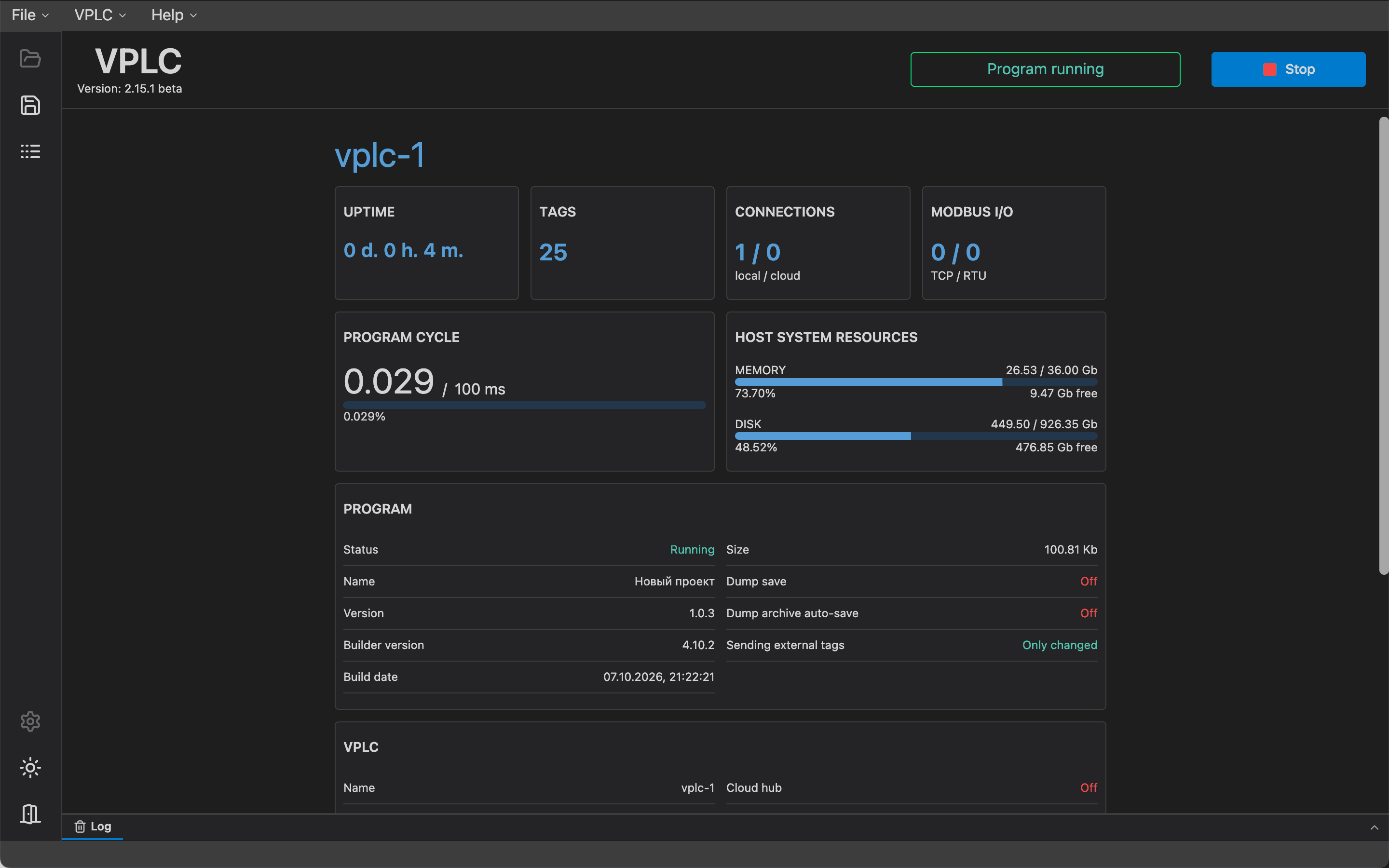The image size is (1389, 868).
Task: Click Dump archive auto-save Off value
Action: point(1088,613)
